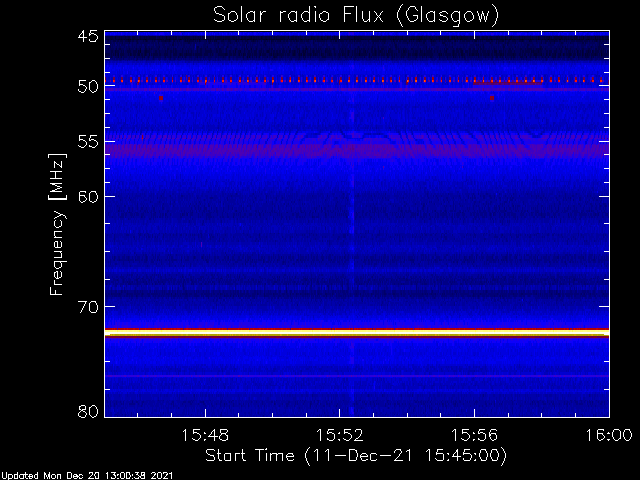Click the 'Updated Mon Dec 20 13:00:38 2021' text

coord(87,476)
